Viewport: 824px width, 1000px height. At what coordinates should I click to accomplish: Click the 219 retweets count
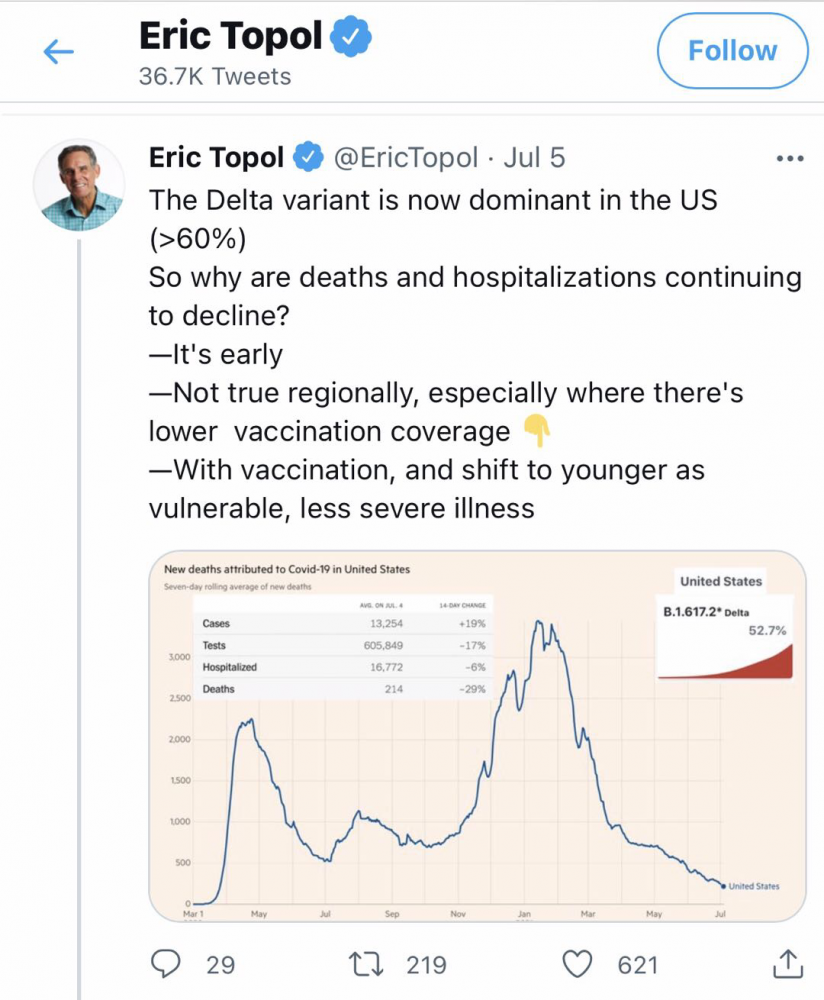click(x=426, y=964)
